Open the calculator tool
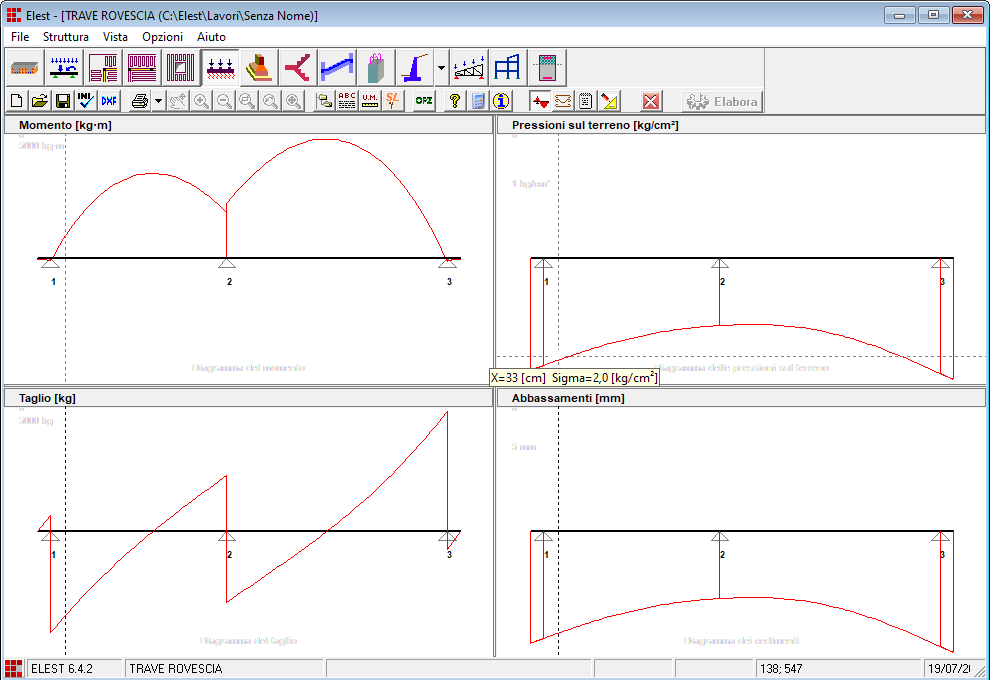990x680 pixels. 478,101
